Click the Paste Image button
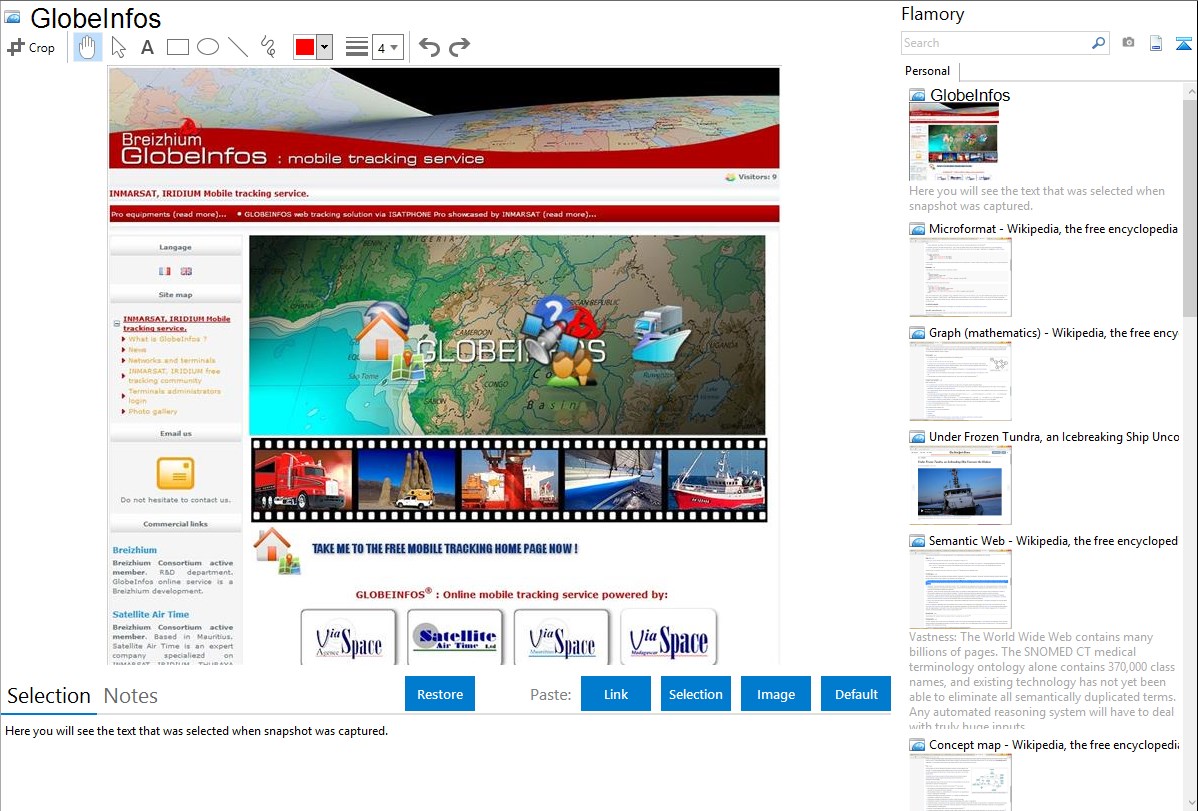 click(x=775, y=694)
